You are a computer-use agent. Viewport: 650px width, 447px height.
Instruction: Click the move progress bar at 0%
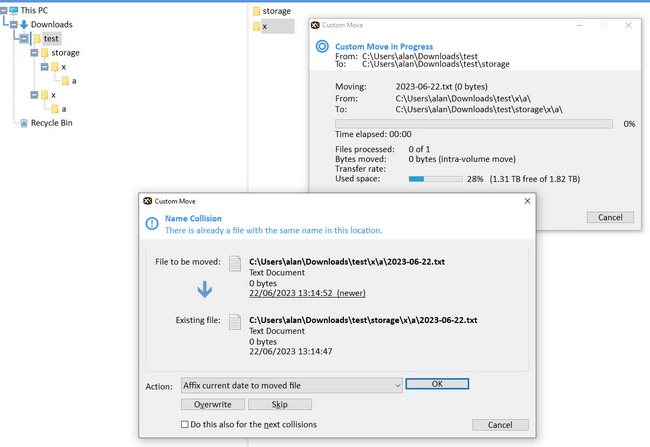[474, 124]
